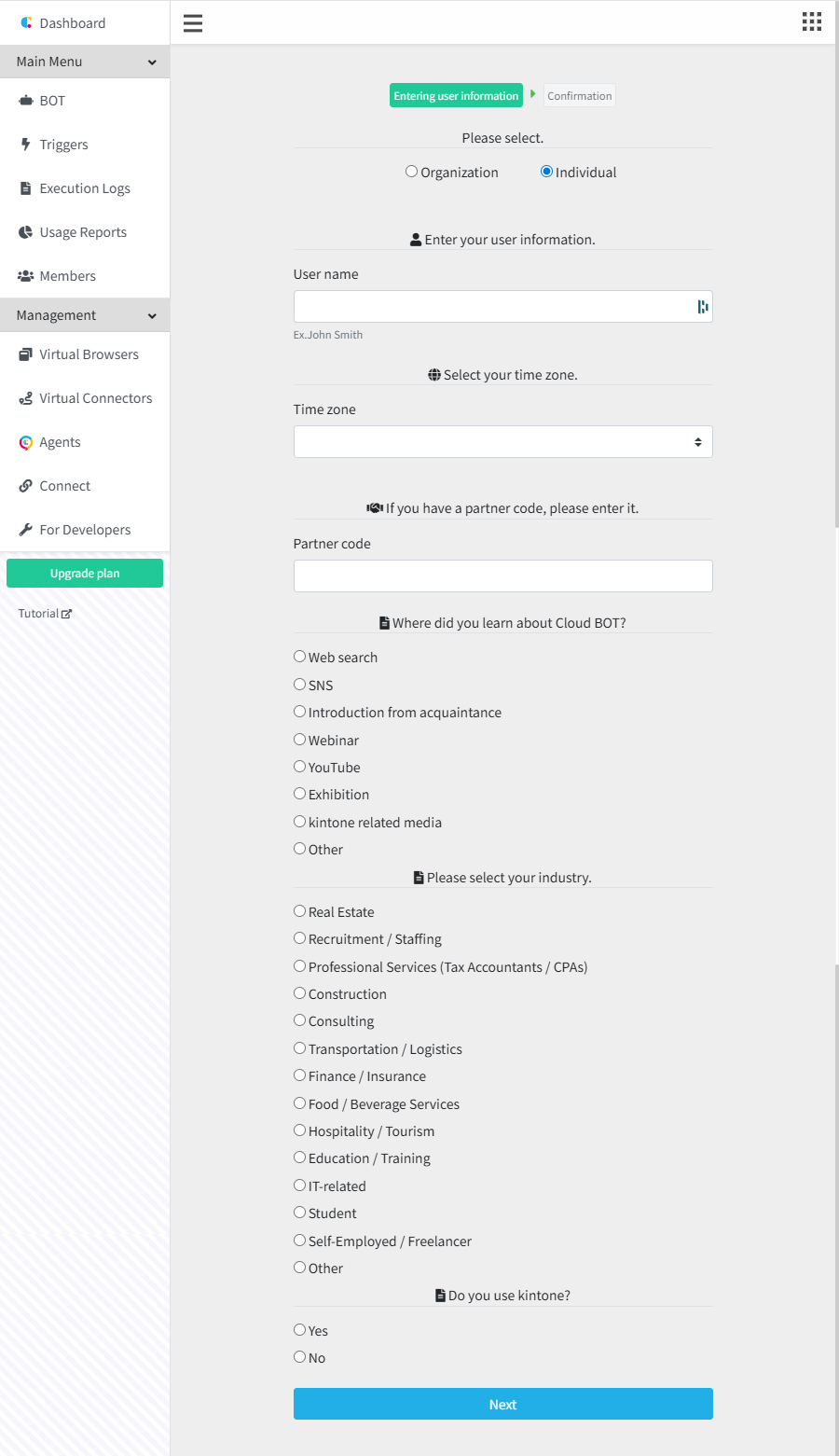The width and height of the screenshot is (839, 1456).
Task: Open the Time zone dropdown
Action: (x=503, y=442)
